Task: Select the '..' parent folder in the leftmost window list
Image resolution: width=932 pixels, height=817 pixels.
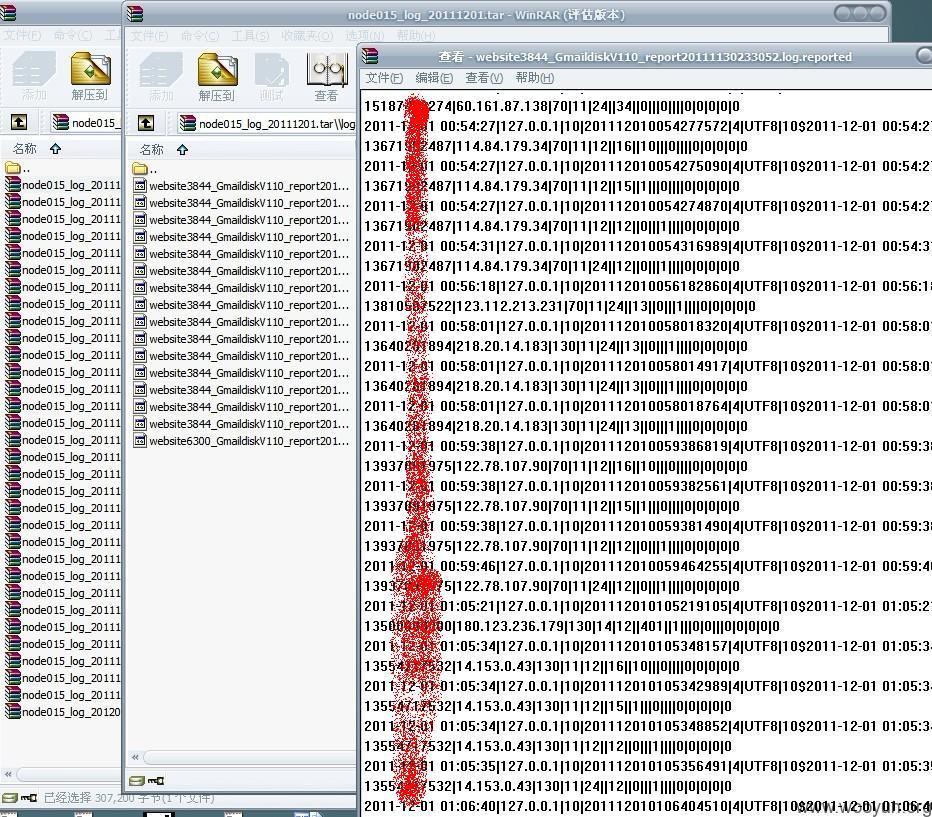Action: click(18, 168)
